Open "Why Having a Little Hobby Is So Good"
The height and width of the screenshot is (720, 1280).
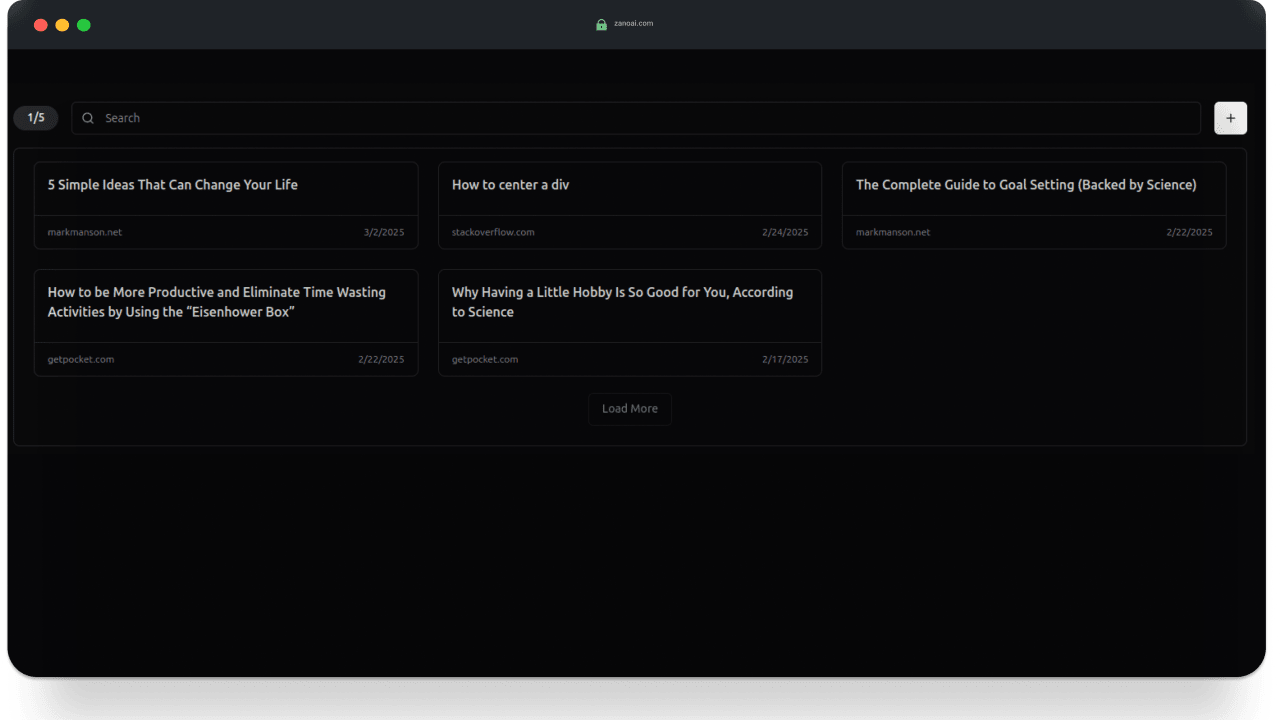pos(622,302)
